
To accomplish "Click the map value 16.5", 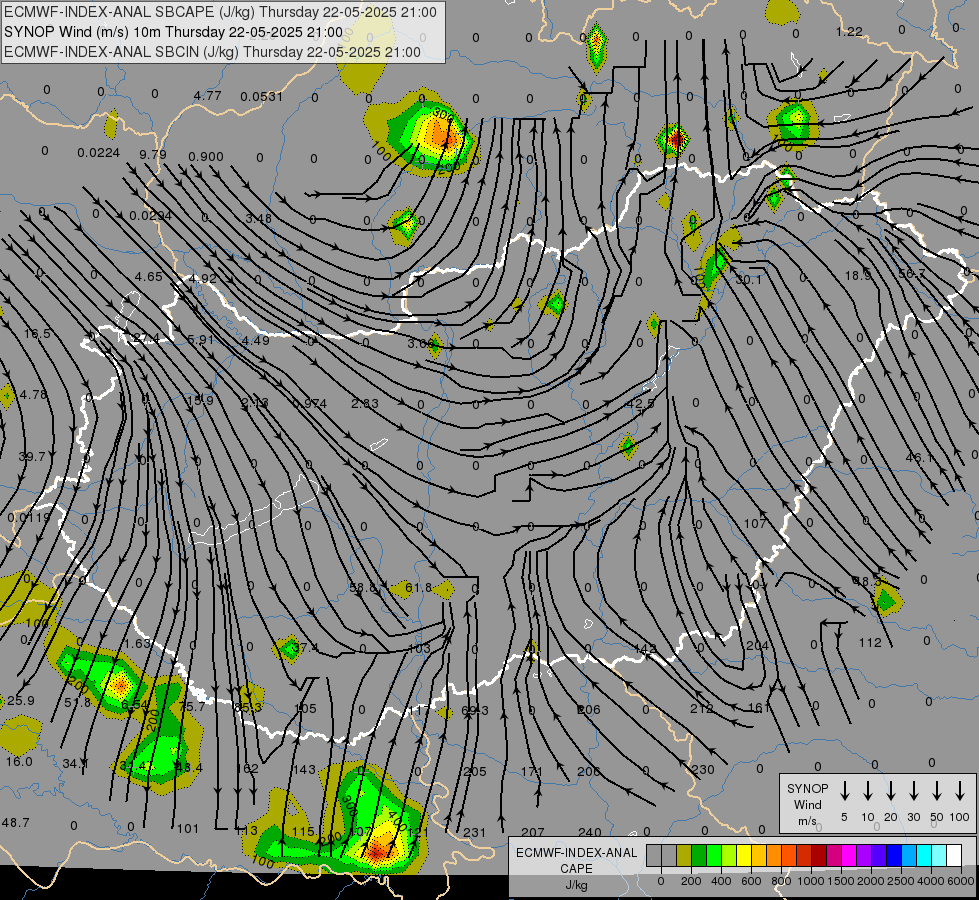I will point(37,334).
